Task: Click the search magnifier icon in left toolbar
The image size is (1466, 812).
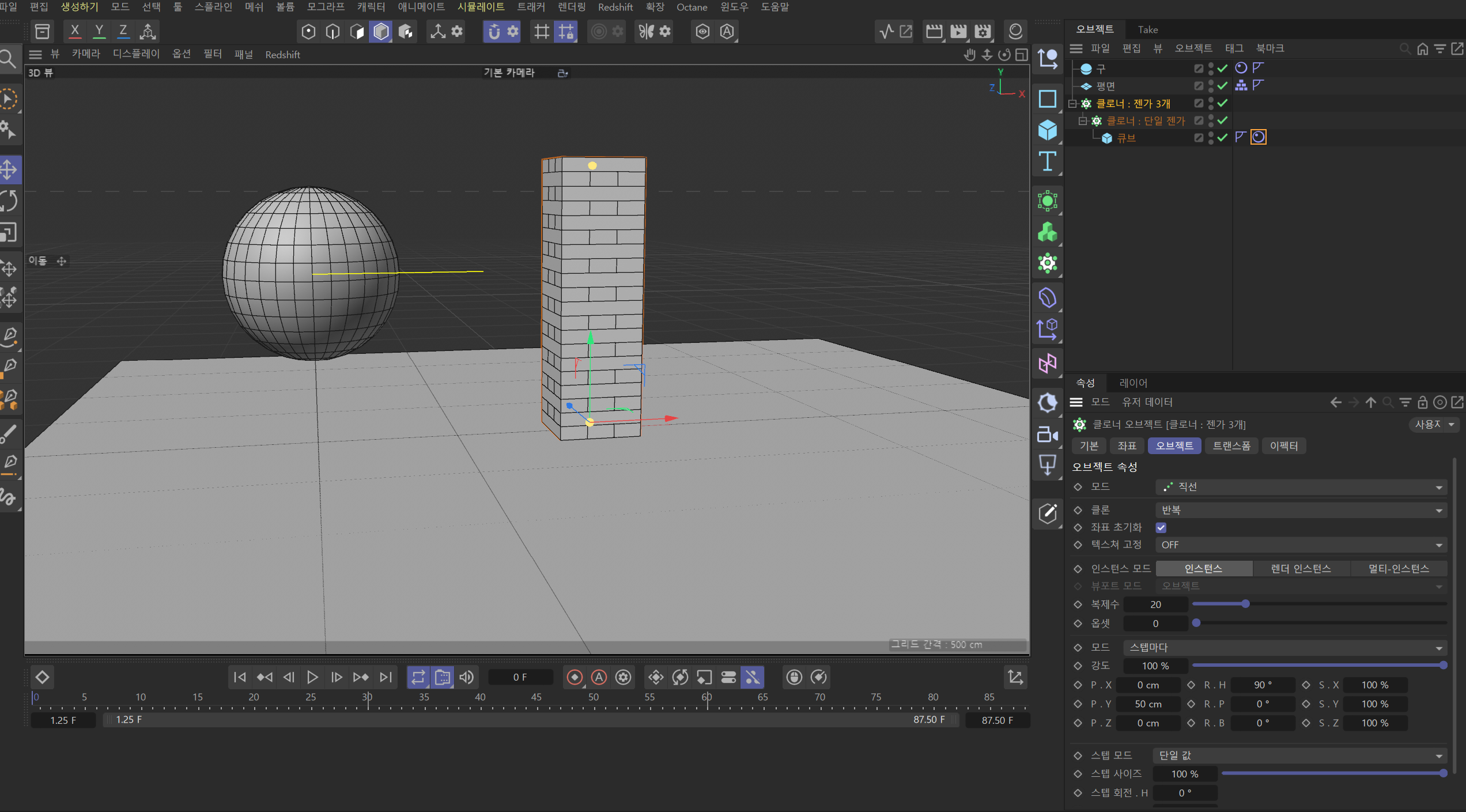Action: (x=8, y=58)
